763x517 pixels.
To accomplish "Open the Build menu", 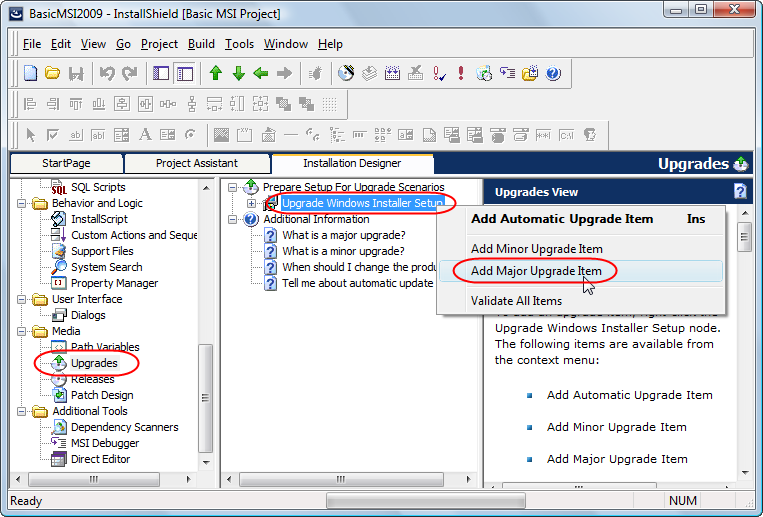I will (x=201, y=44).
